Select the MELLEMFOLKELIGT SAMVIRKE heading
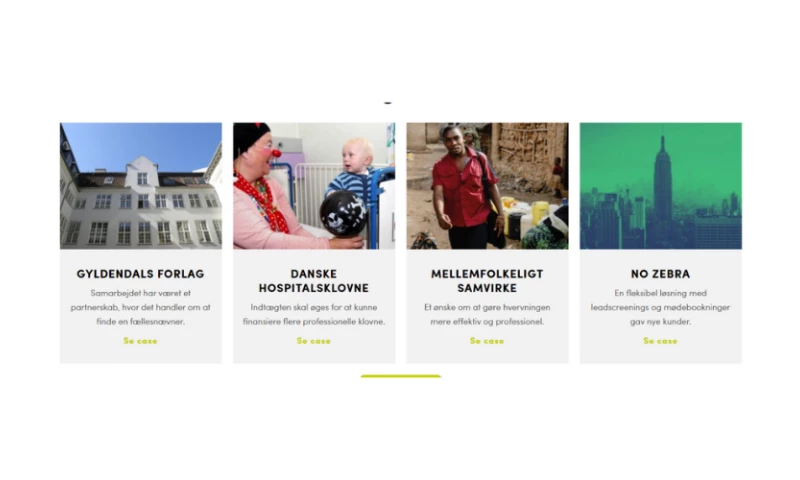The height and width of the screenshot is (480, 800). click(x=487, y=281)
